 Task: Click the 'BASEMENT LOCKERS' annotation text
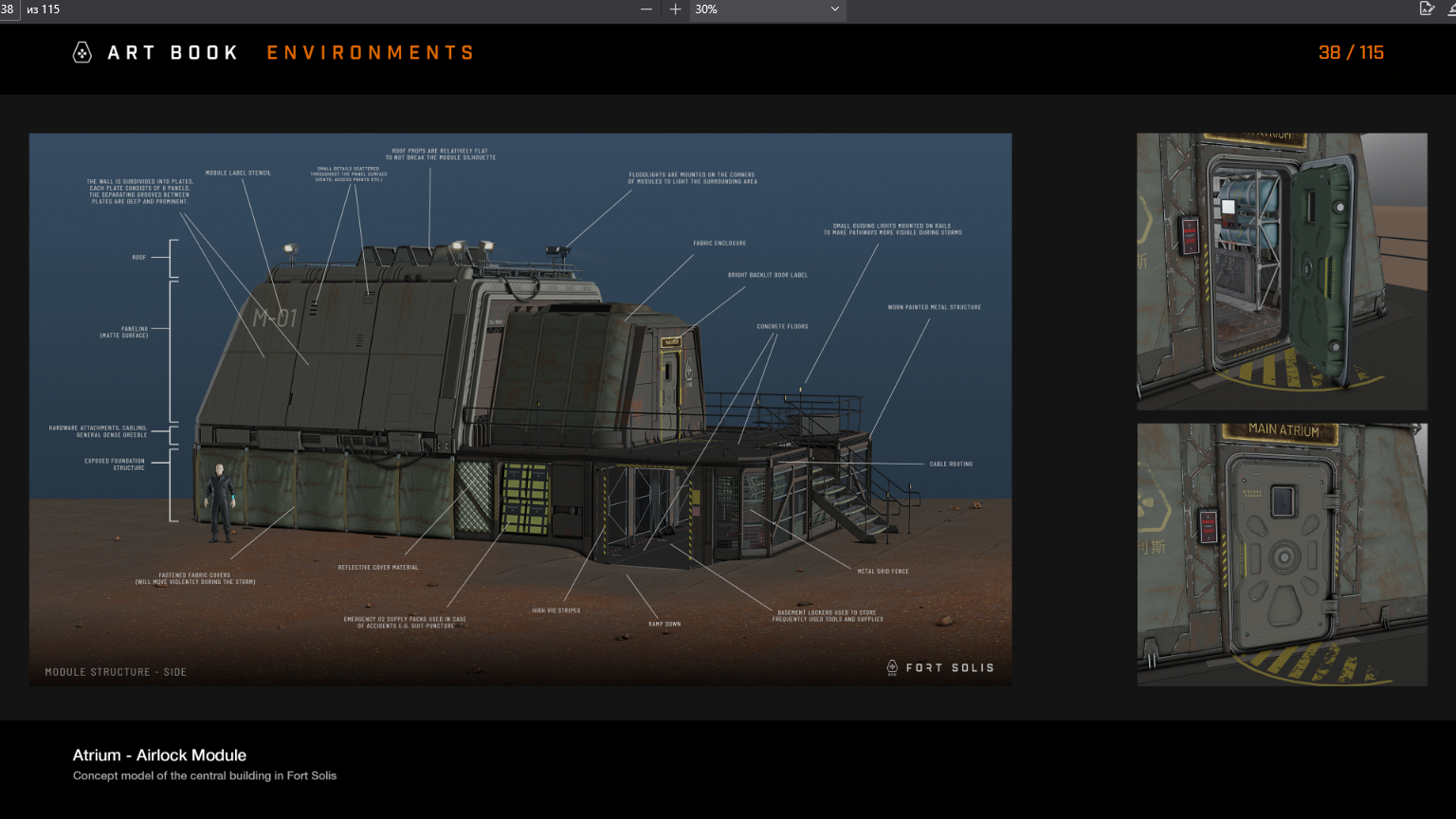[828, 616]
